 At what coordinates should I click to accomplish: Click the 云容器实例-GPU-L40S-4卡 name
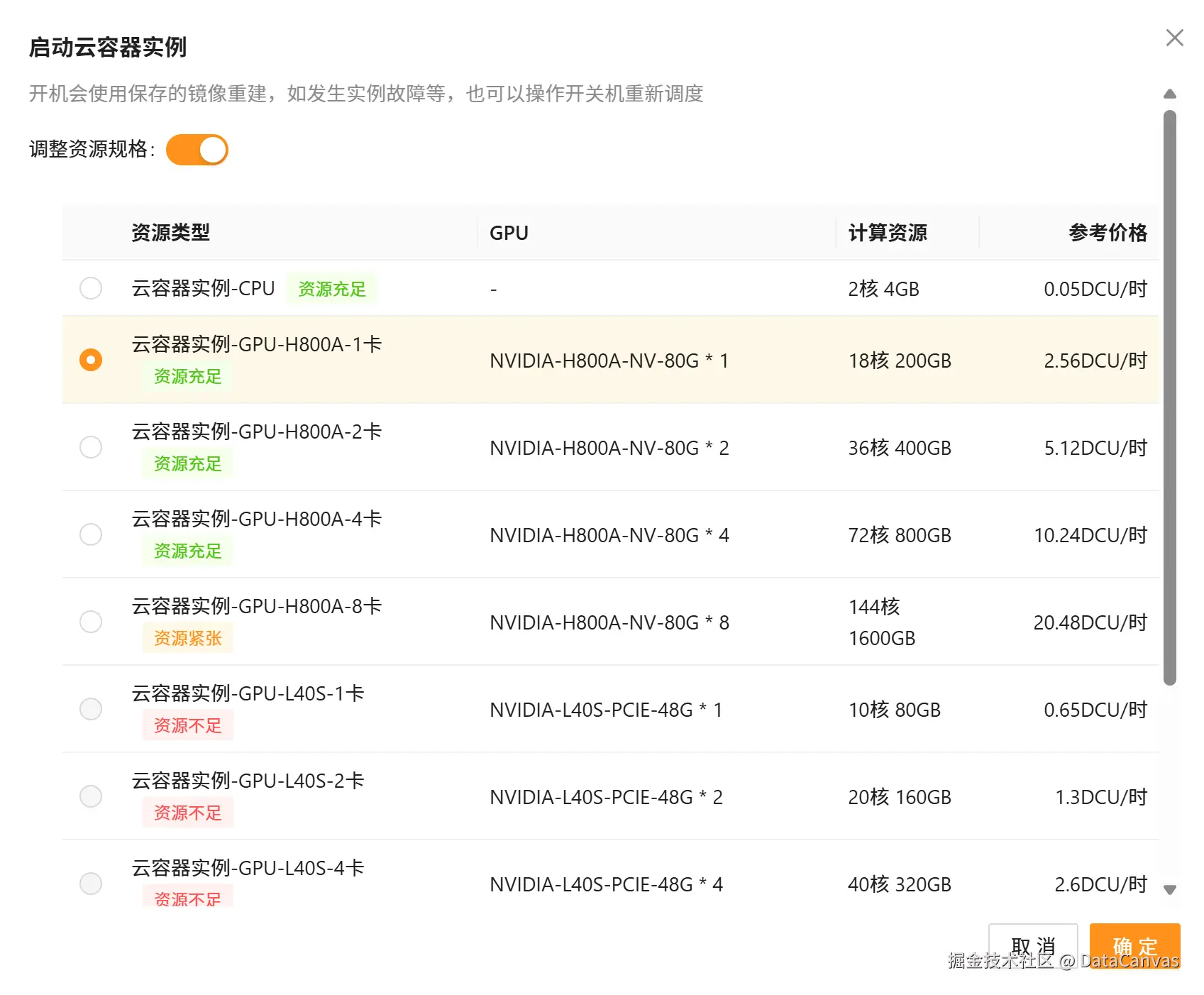(x=248, y=868)
